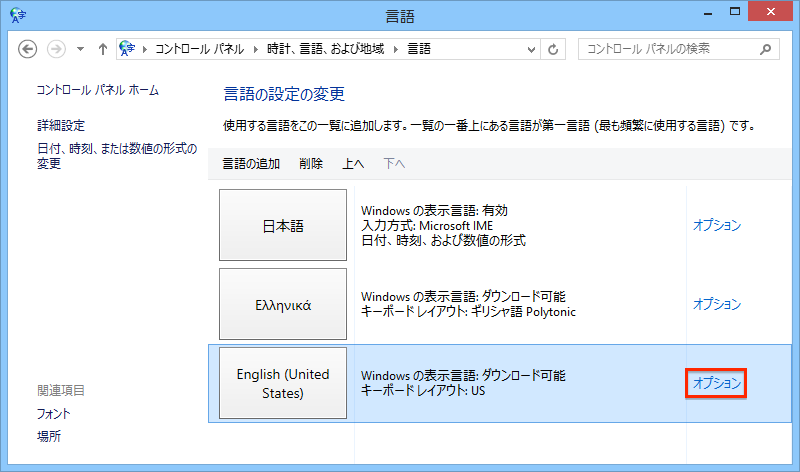Open the 詳細設定 link in the left pane
Viewport: 800px width, 472px height.
61,126
